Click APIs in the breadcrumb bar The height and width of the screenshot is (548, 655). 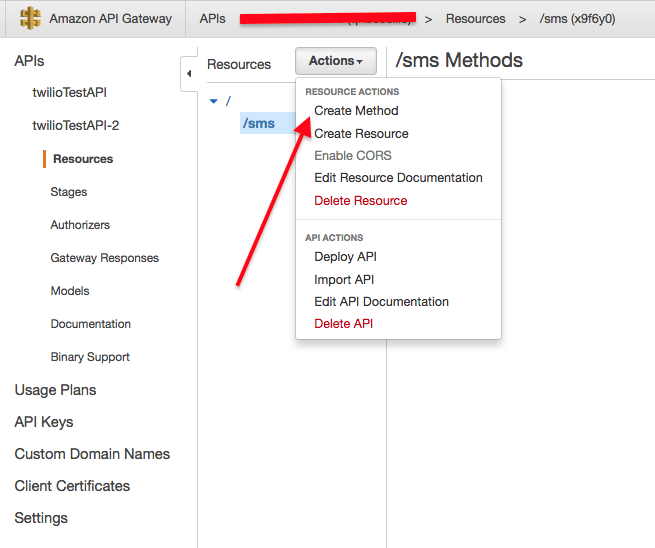212,19
